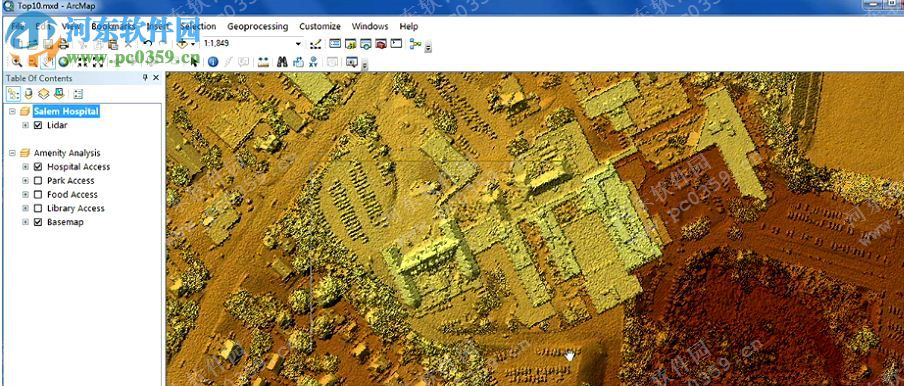Expand the Park Access layer
The height and width of the screenshot is (386, 904).
pos(25,180)
